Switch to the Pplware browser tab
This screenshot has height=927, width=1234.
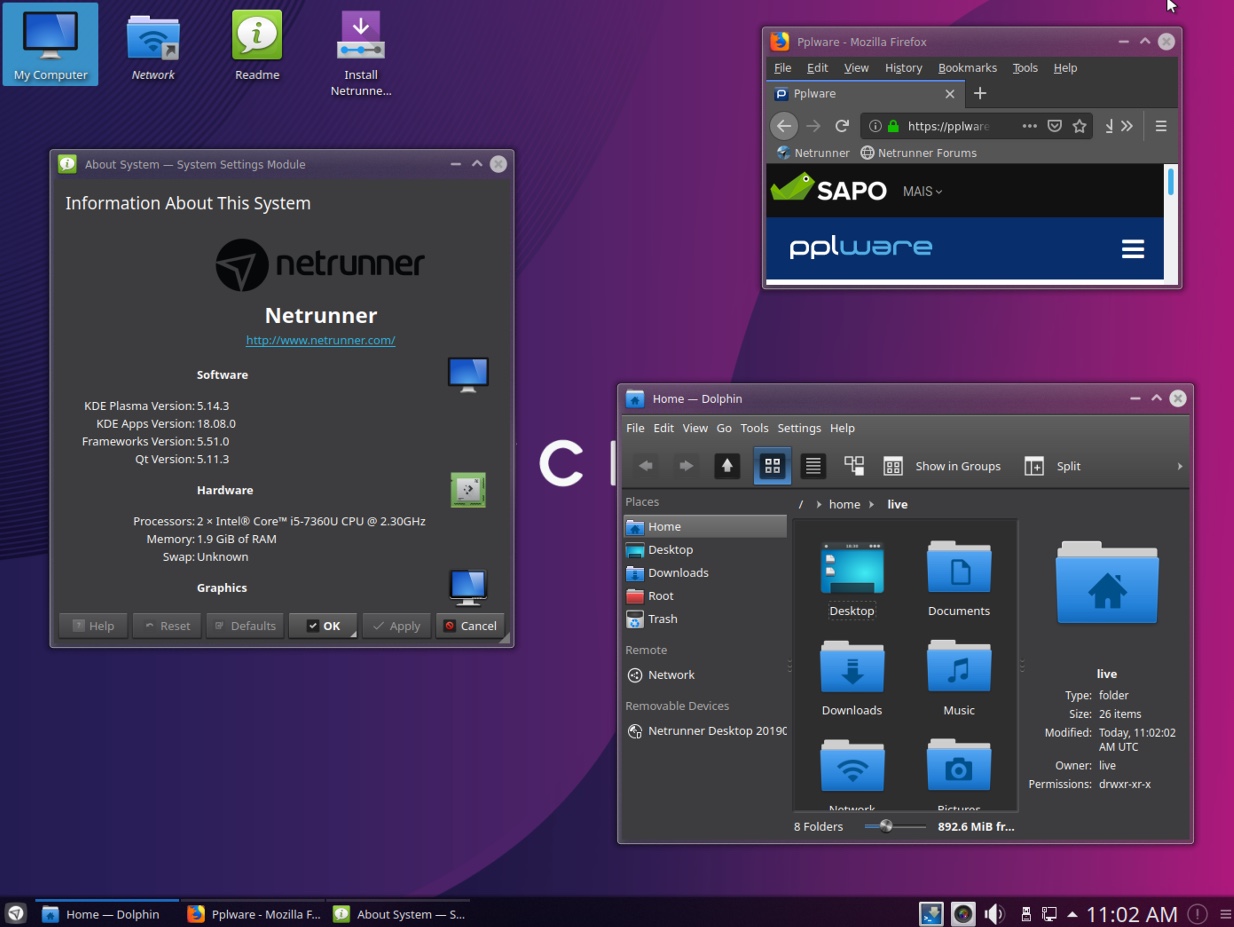pyautogui.click(x=860, y=93)
